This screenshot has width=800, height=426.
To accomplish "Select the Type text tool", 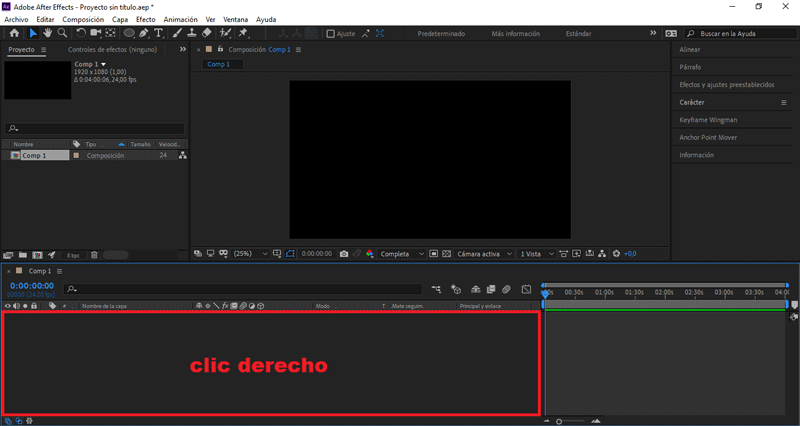I will pyautogui.click(x=159, y=33).
